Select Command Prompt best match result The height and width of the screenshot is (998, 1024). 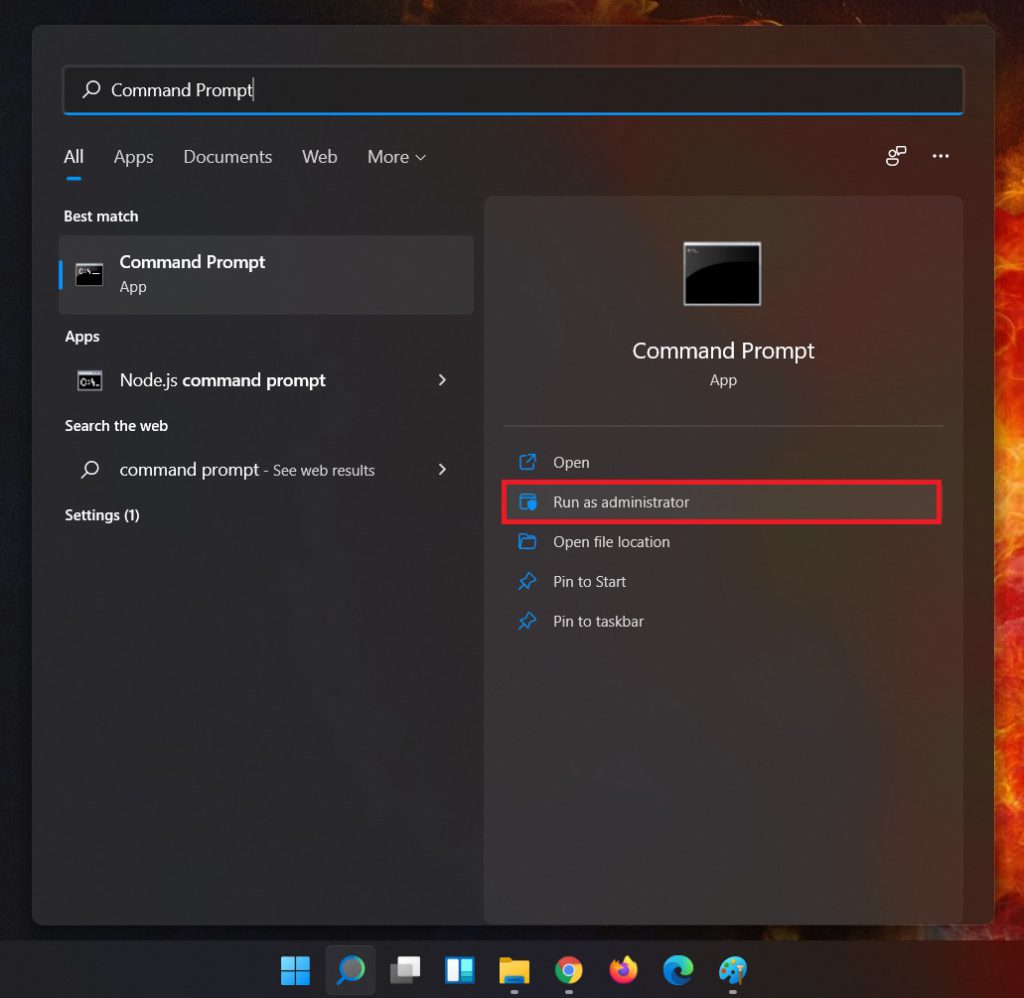266,274
